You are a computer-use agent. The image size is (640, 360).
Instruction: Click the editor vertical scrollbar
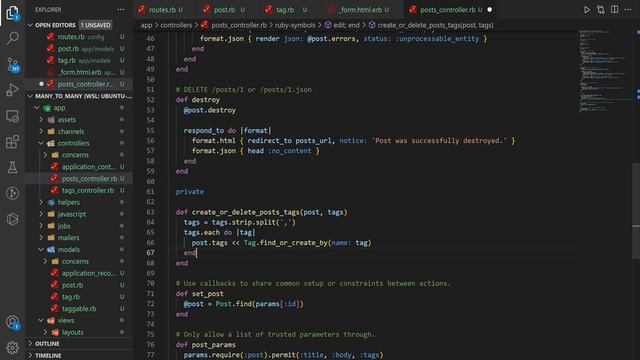pos(636,210)
